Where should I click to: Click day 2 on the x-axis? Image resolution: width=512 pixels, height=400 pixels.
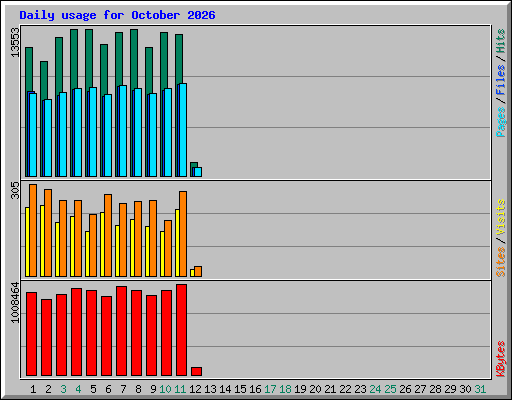48,389
